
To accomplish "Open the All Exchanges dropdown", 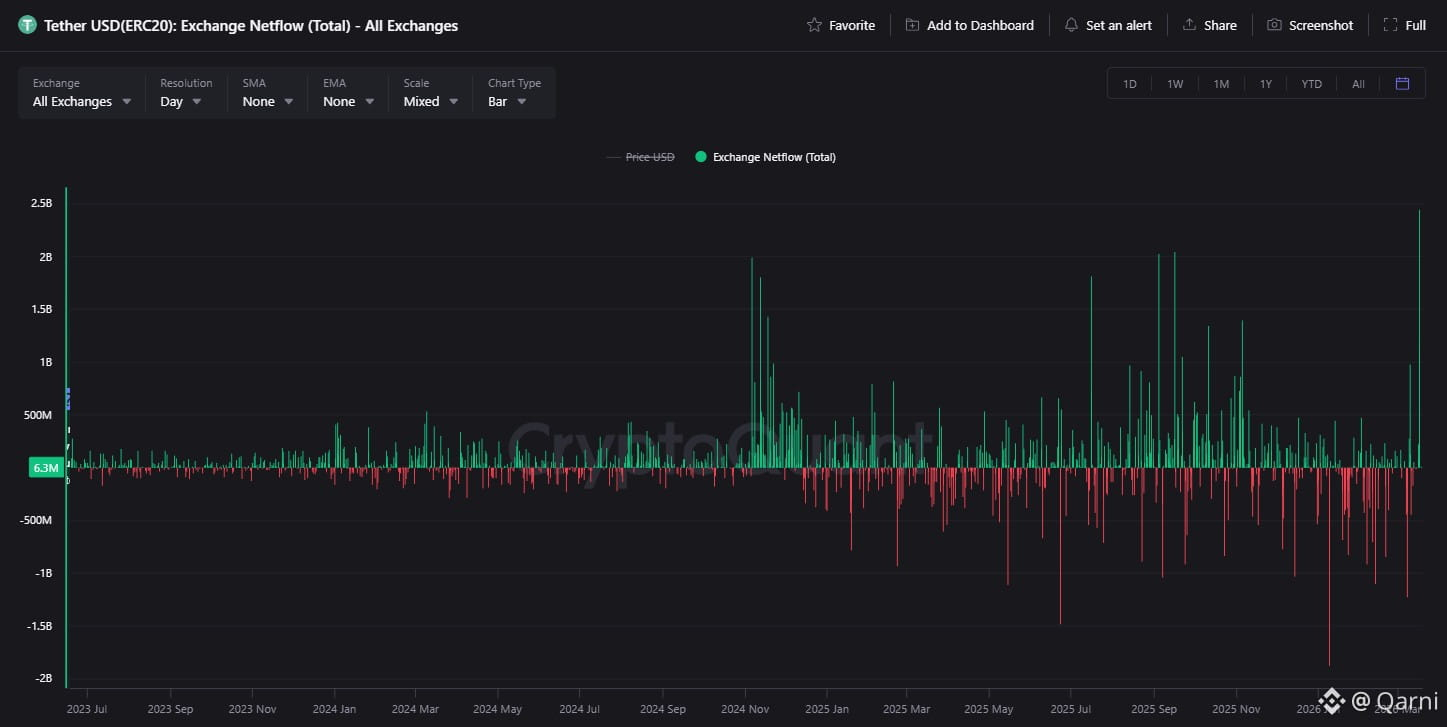I will tap(82, 93).
